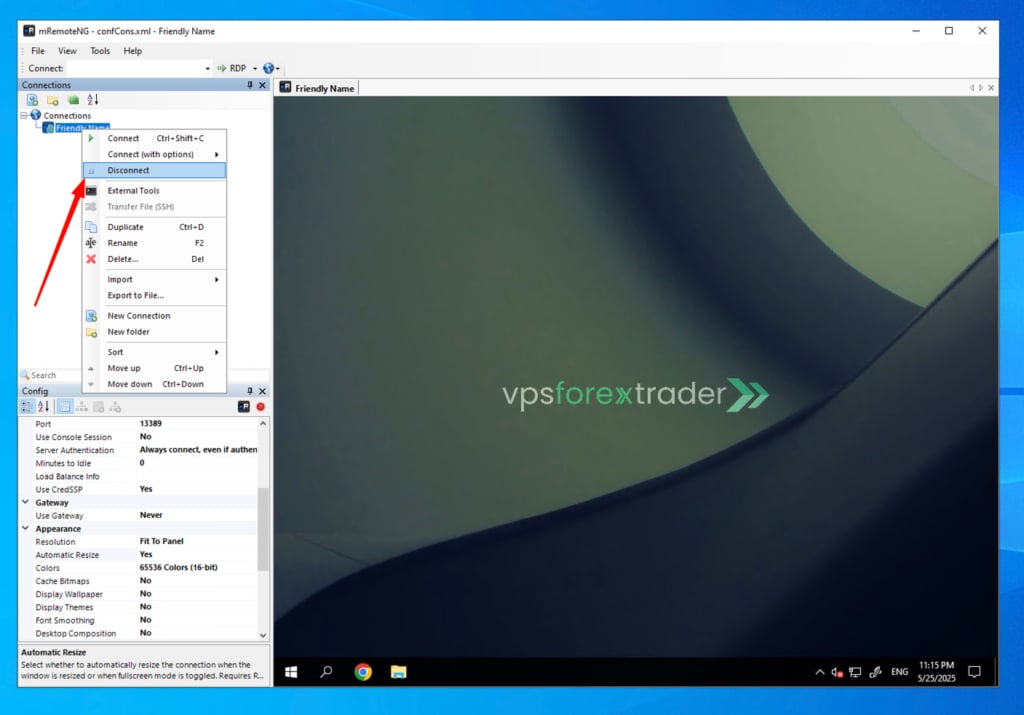Expand the Sort submenu
This screenshot has height=715, width=1024.
coord(155,352)
